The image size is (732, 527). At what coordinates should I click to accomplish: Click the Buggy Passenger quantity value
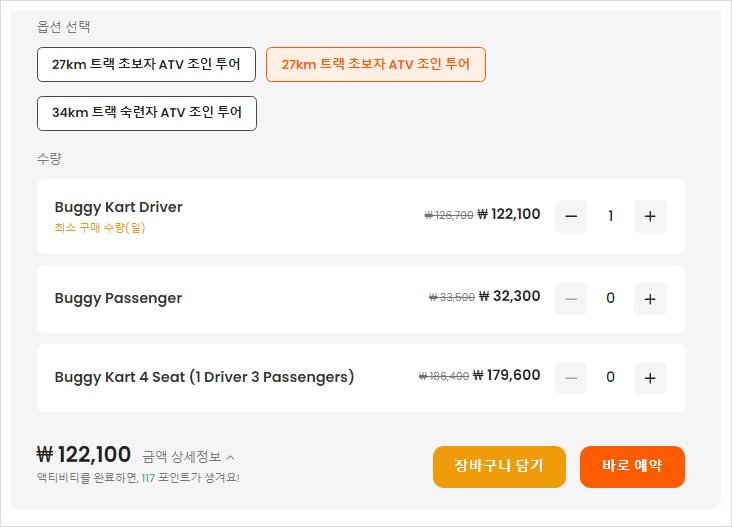(x=611, y=298)
